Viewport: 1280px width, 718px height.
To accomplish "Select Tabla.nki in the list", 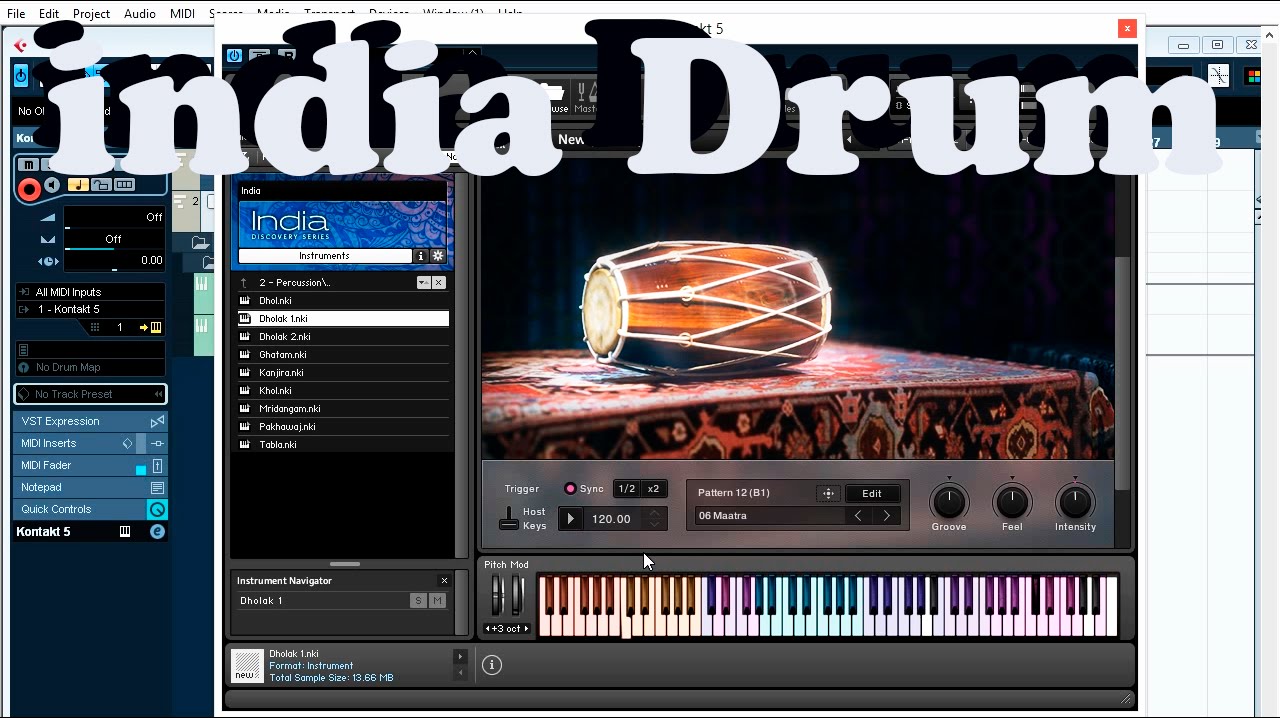I will point(343,445).
